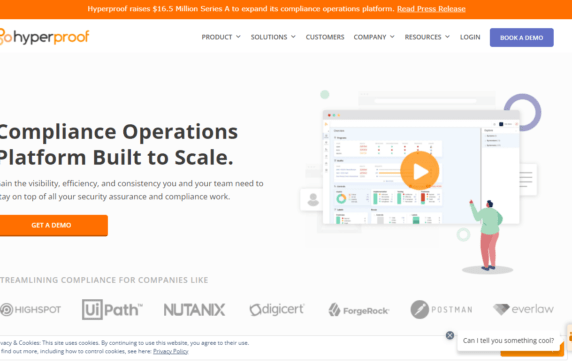Viewport: 572px width, 364px height.
Task: Open the Read Press Release link
Action: coord(431,9)
